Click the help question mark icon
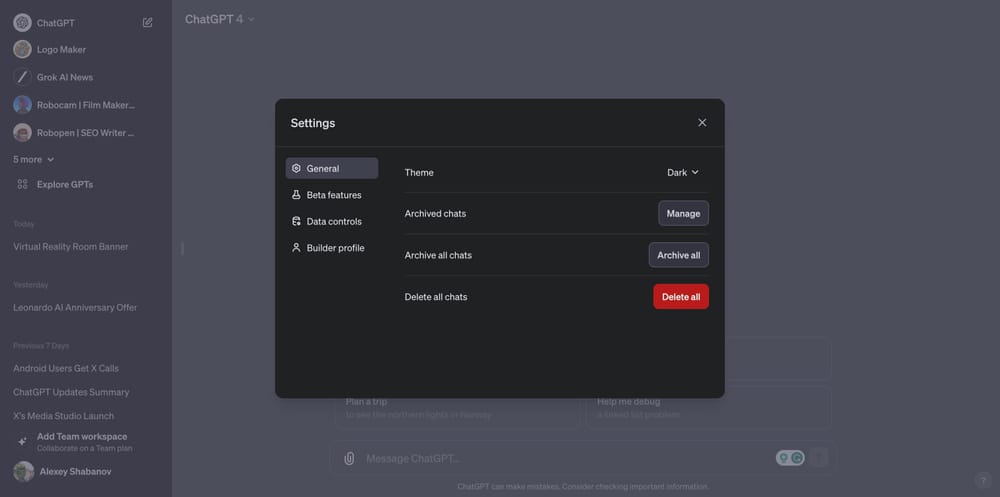 click(982, 481)
